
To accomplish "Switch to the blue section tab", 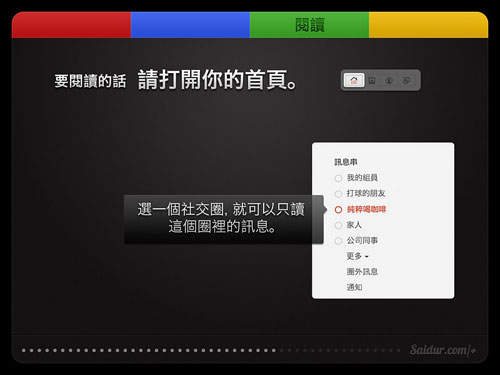I will pos(190,25).
